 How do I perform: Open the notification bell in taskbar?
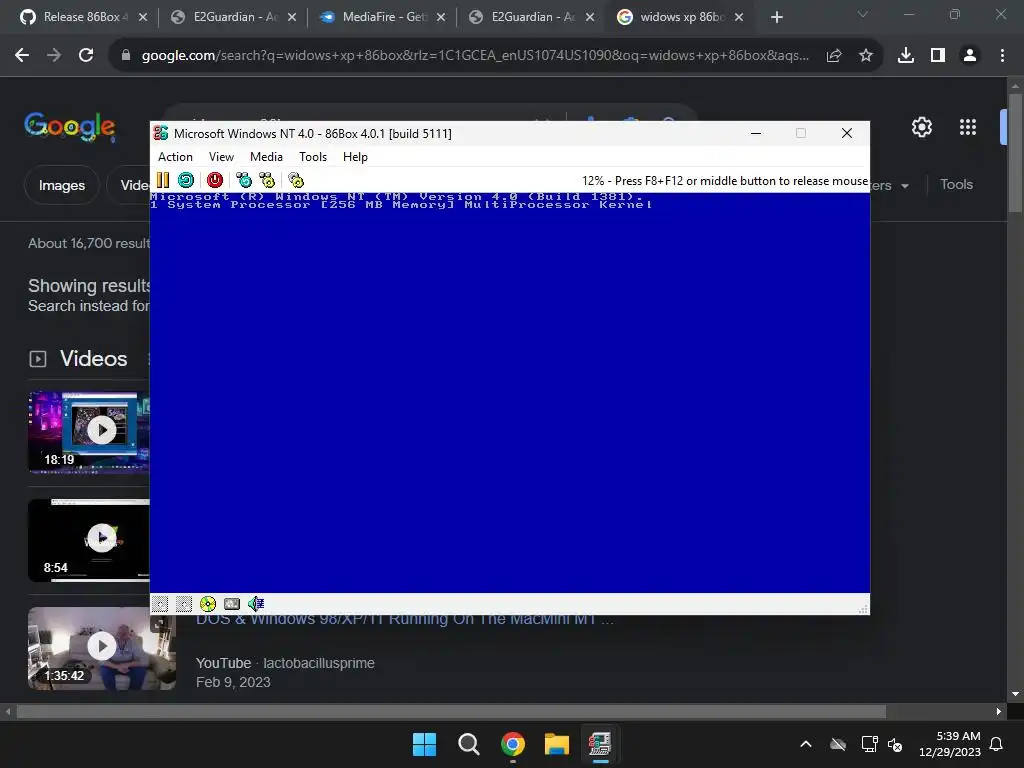pyautogui.click(x=997, y=744)
